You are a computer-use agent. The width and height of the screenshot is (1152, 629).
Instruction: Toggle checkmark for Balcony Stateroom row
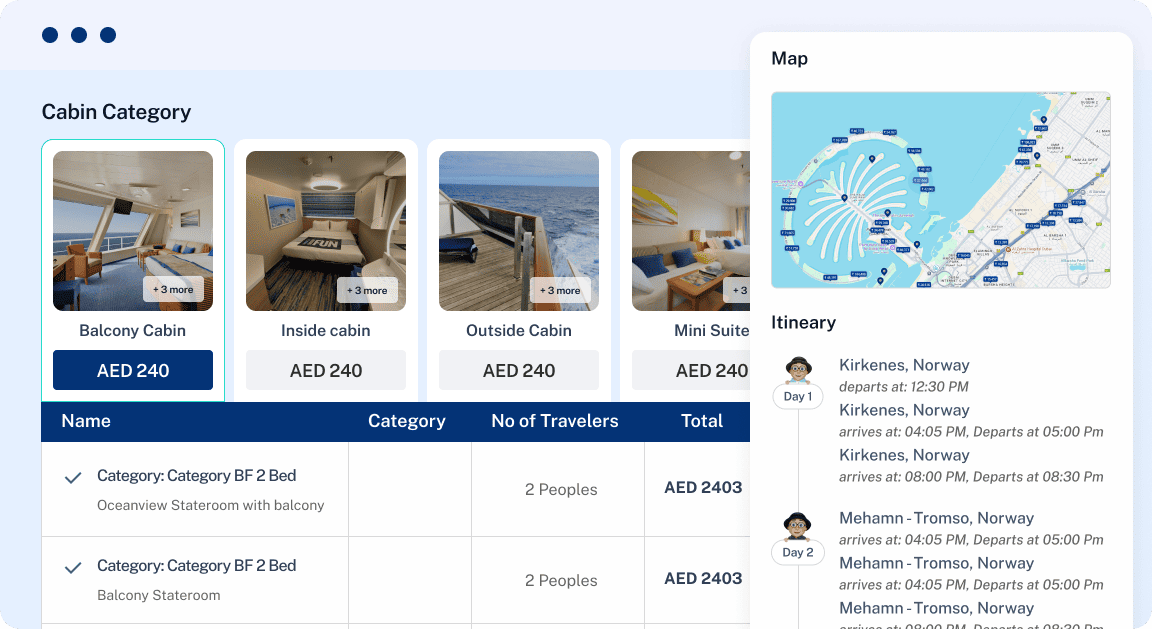(73, 568)
